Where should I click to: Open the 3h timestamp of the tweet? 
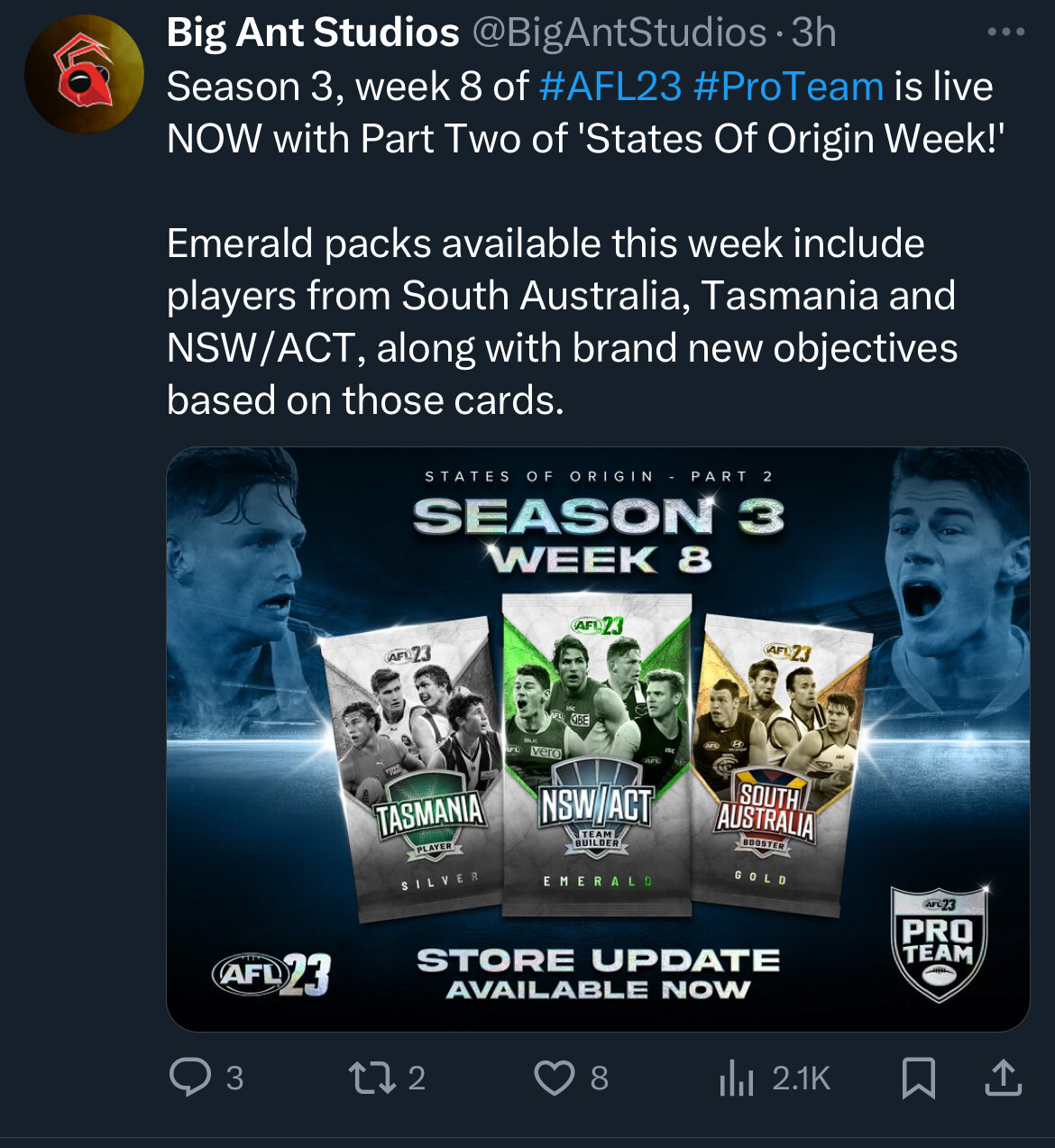[x=813, y=33]
